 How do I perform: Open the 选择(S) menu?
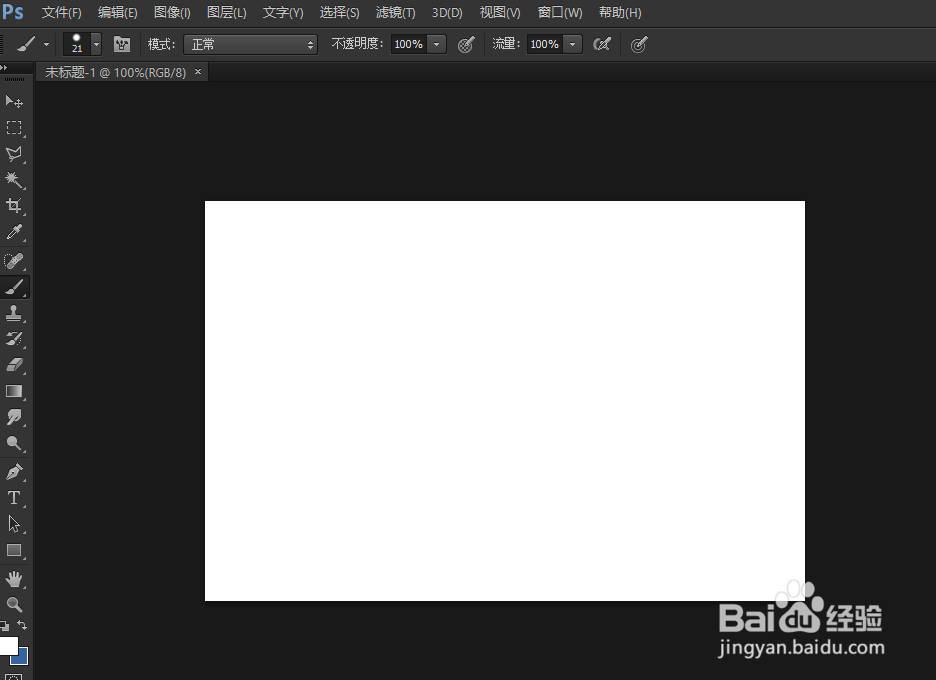click(340, 13)
